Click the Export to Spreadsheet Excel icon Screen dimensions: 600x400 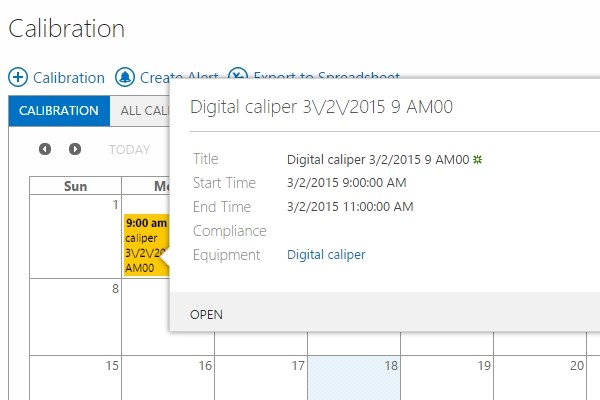click(x=238, y=73)
